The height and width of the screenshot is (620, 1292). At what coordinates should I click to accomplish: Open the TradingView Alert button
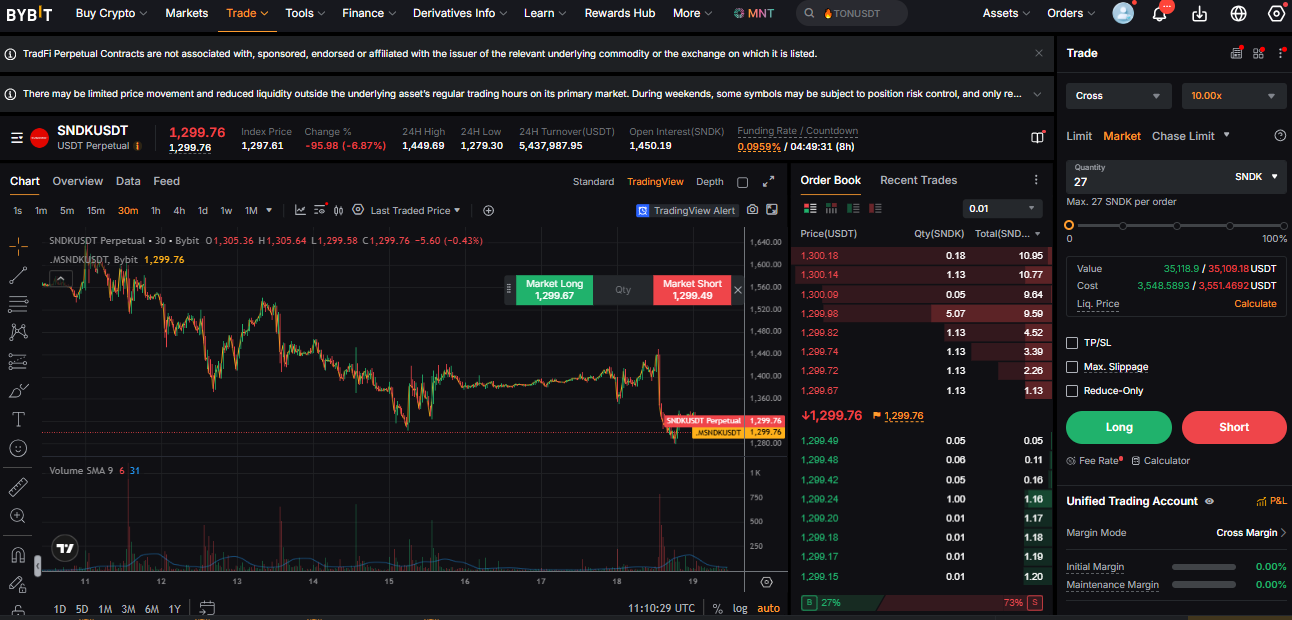687,210
